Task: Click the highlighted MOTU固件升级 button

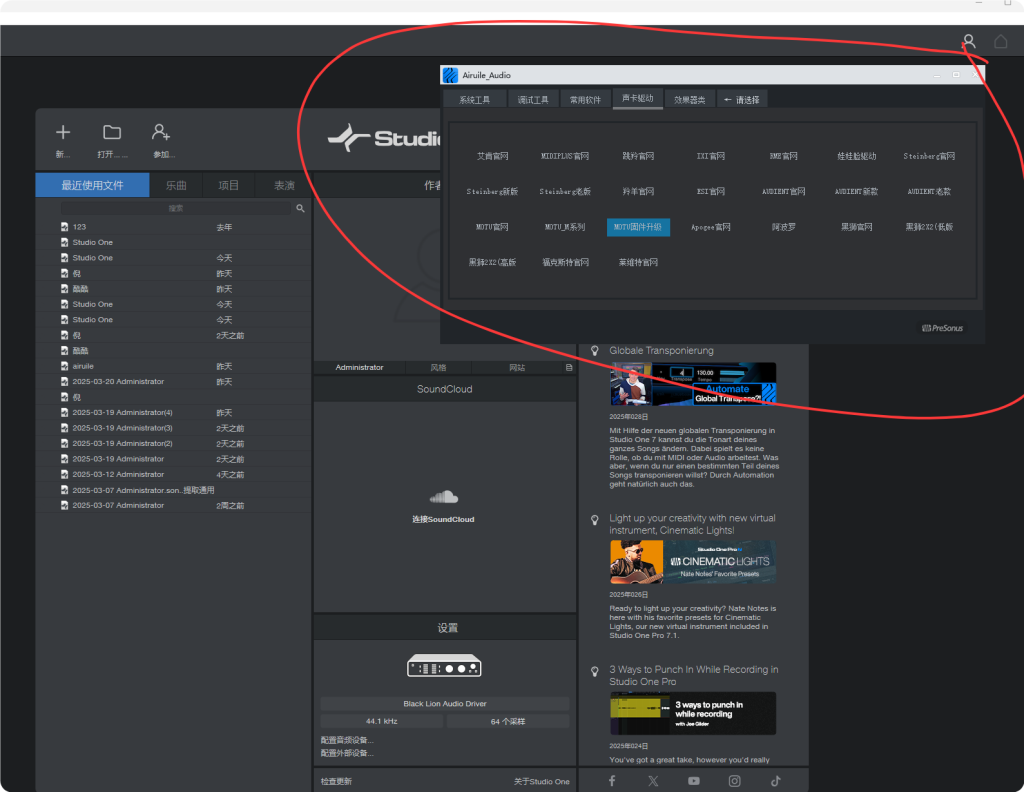Action: click(638, 227)
